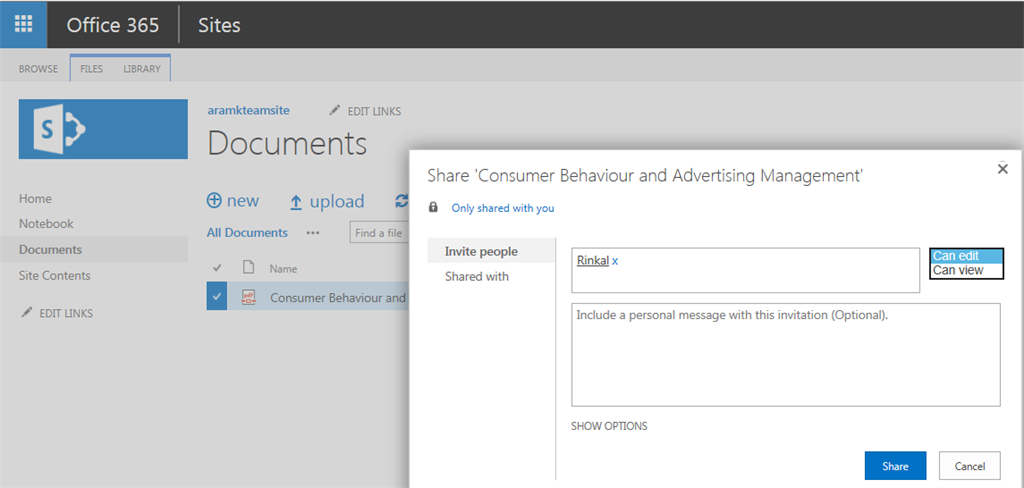This screenshot has width=1024, height=488.
Task: Click the personal message text box
Action: coord(785,355)
